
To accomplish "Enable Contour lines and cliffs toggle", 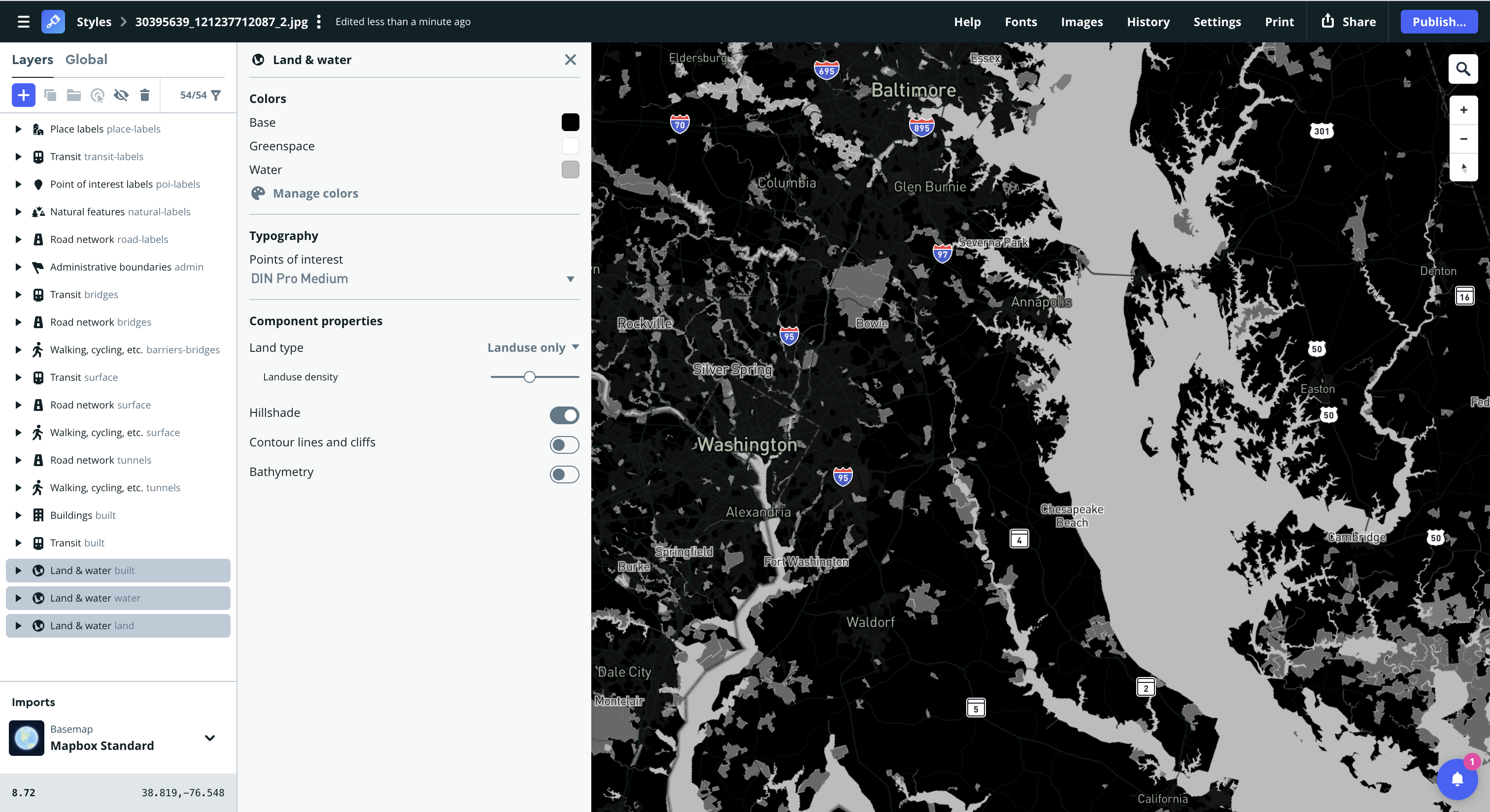I will click(x=564, y=444).
